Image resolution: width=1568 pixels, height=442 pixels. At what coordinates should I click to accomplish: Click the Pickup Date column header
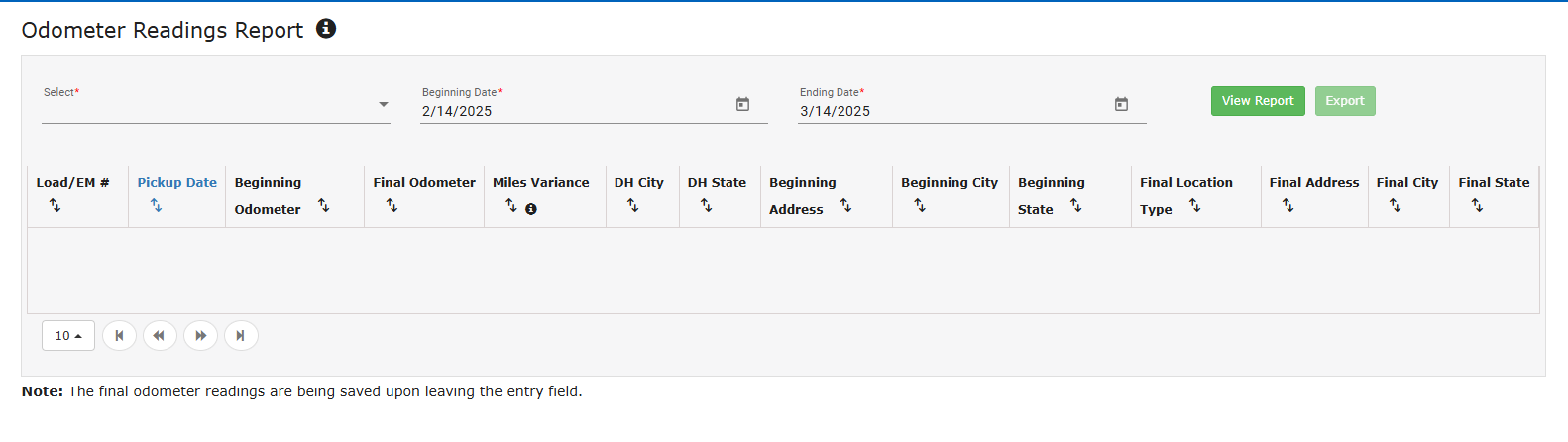(176, 183)
